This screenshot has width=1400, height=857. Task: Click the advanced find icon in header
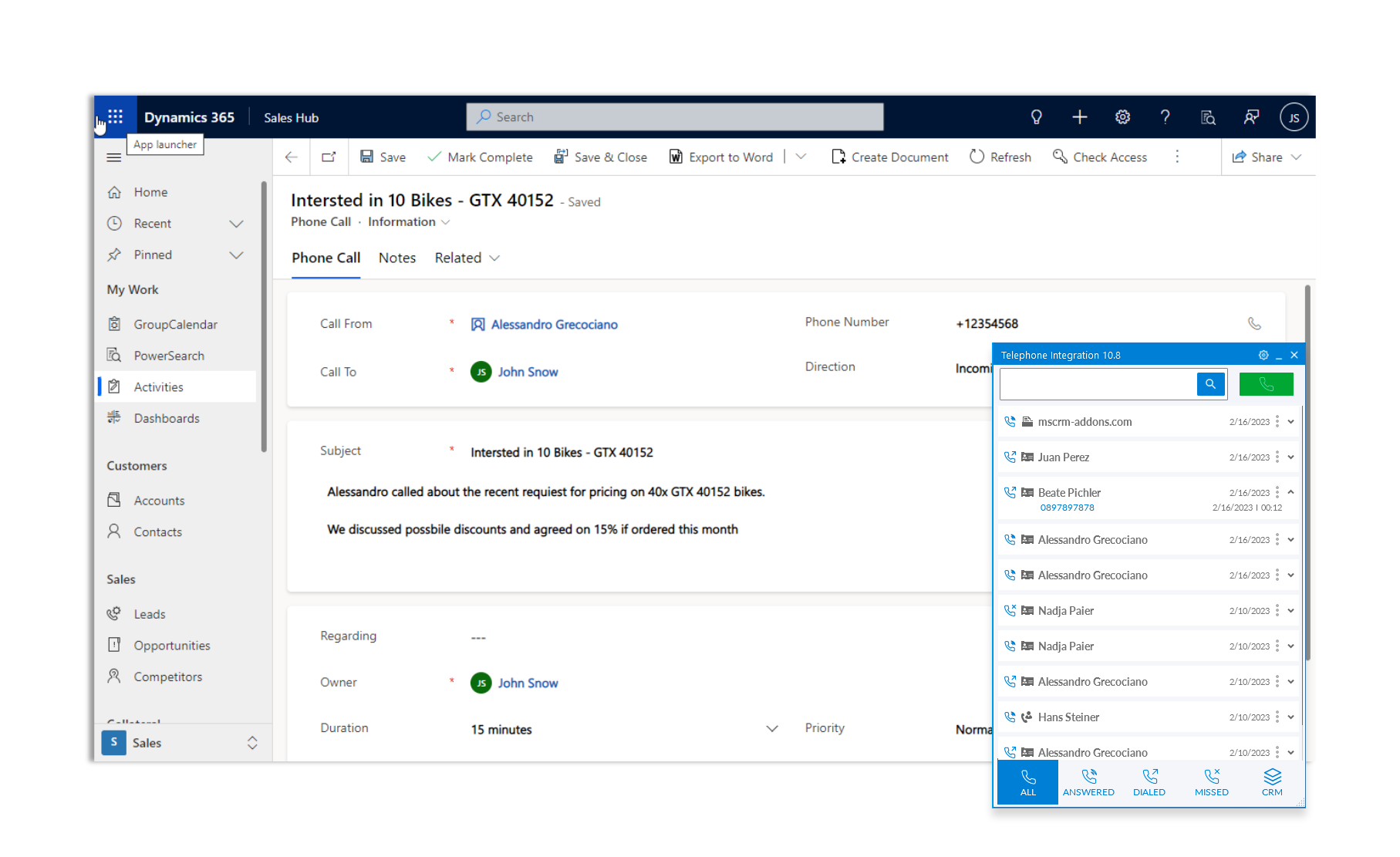click(x=1208, y=117)
